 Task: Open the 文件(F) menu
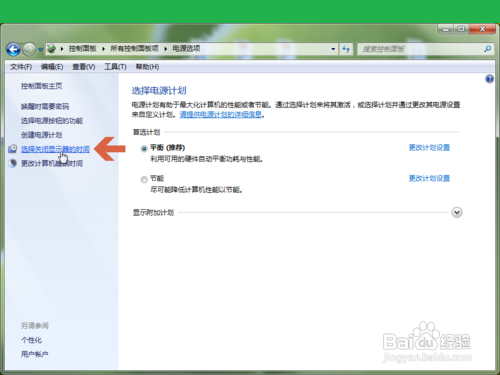click(21, 67)
